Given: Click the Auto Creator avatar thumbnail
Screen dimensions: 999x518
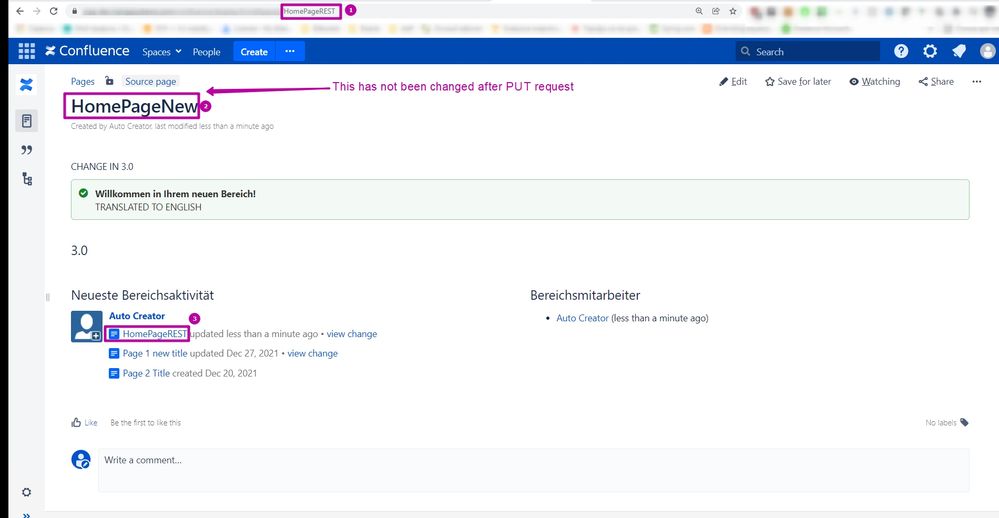Looking at the screenshot, I should [87, 326].
